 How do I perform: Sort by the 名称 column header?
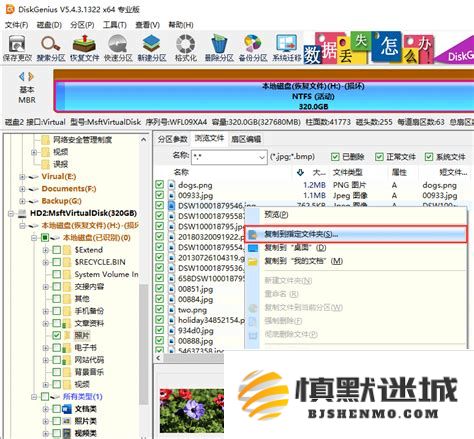(x=181, y=172)
